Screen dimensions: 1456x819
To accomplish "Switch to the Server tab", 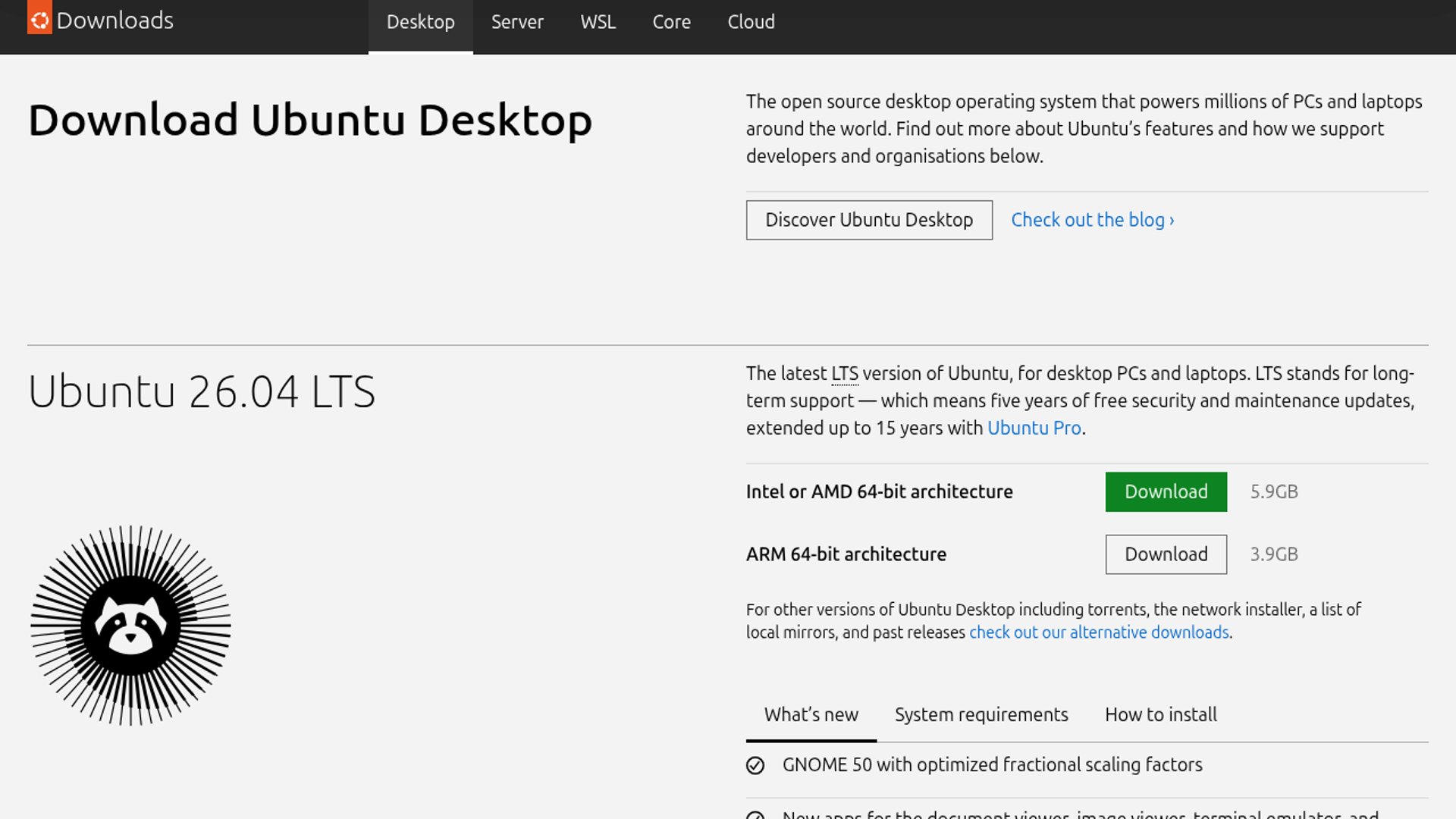I will click(517, 22).
